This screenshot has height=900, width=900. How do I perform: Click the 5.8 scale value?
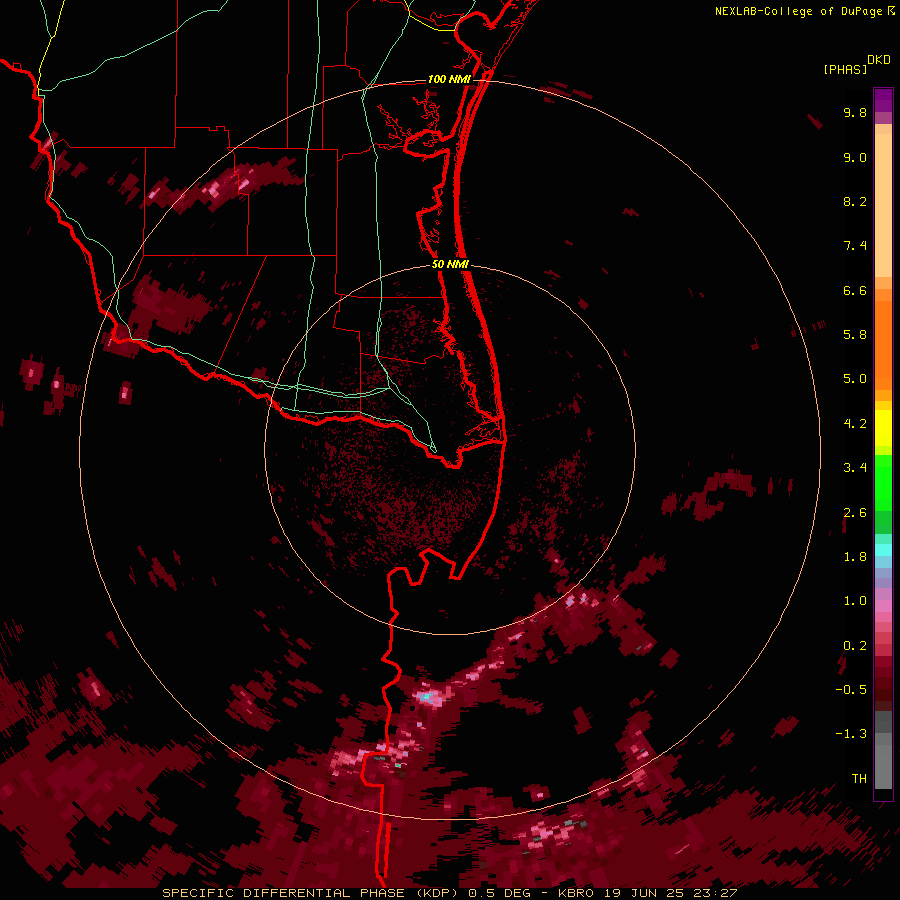[855, 335]
